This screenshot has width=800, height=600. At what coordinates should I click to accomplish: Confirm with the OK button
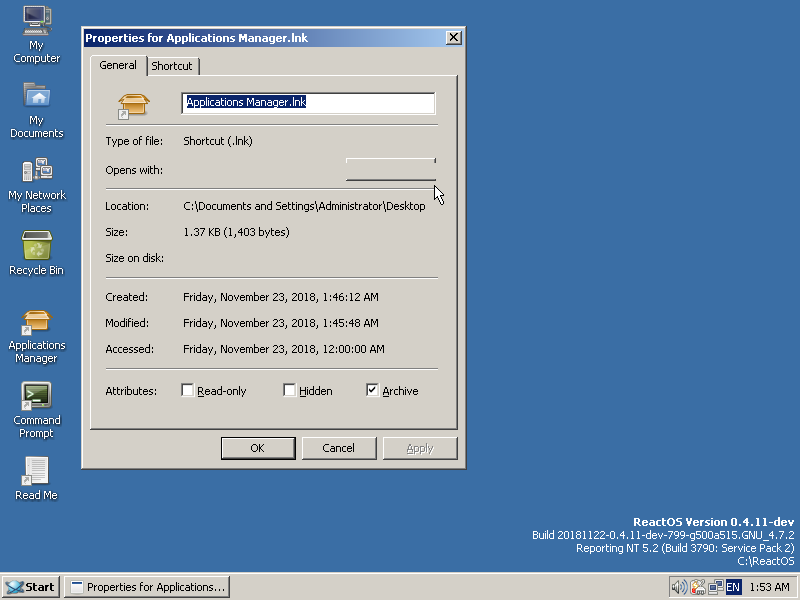pos(258,448)
